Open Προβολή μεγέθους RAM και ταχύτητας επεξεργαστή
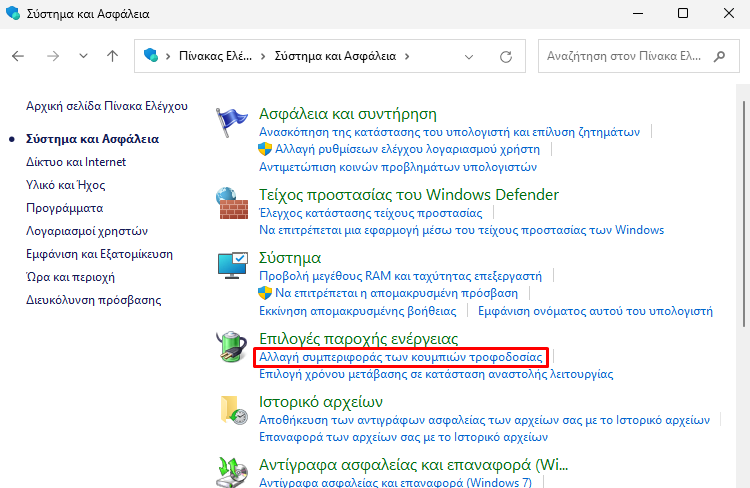The height and width of the screenshot is (488, 750). pyautogui.click(x=400, y=276)
